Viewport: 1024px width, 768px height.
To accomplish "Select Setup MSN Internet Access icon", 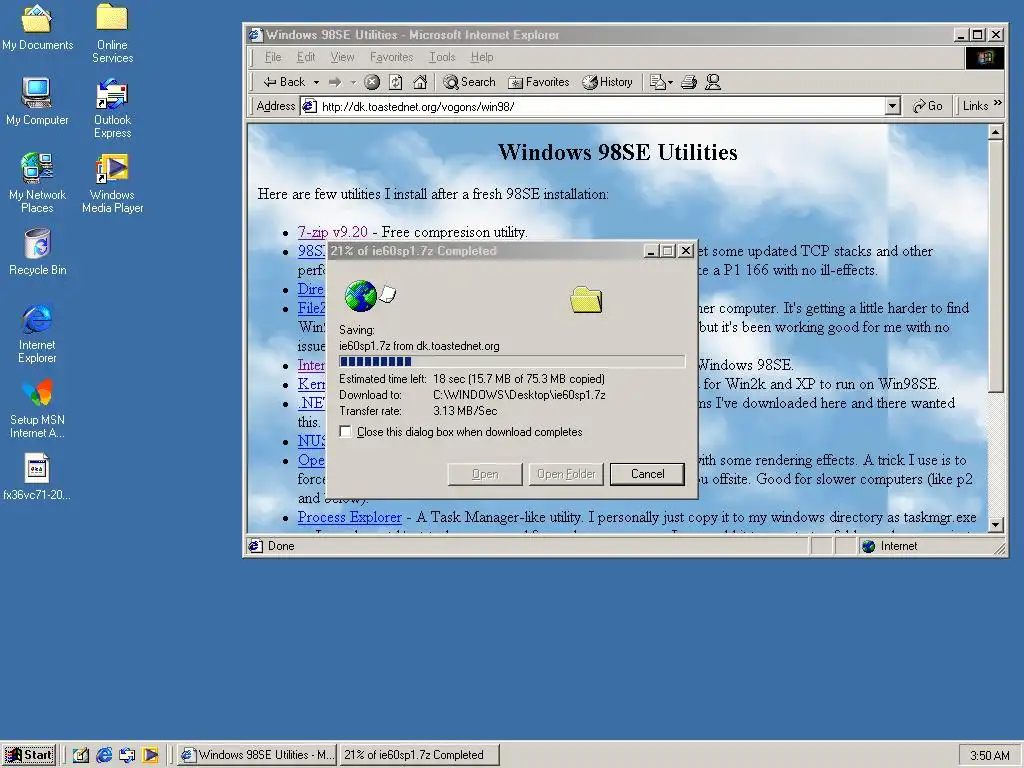I will click(x=37, y=408).
